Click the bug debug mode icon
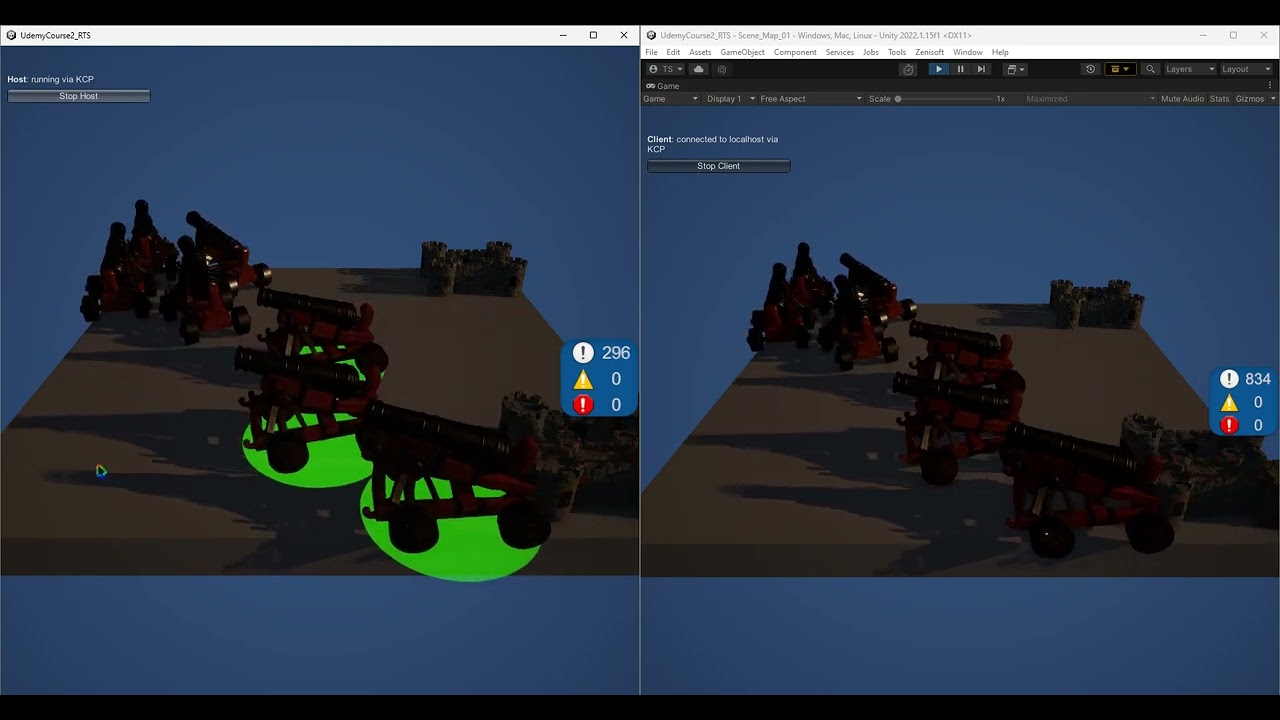This screenshot has width=1280, height=720. [x=908, y=69]
